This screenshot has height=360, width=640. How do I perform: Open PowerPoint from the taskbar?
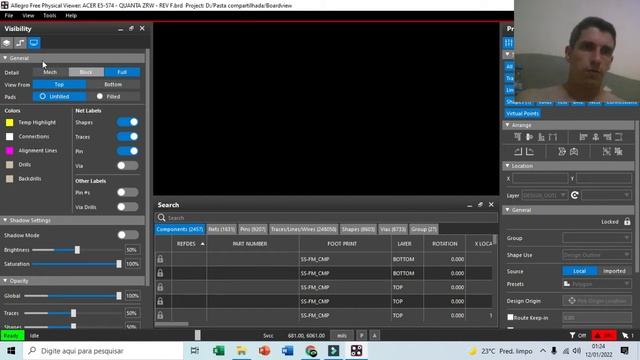tap(264, 351)
